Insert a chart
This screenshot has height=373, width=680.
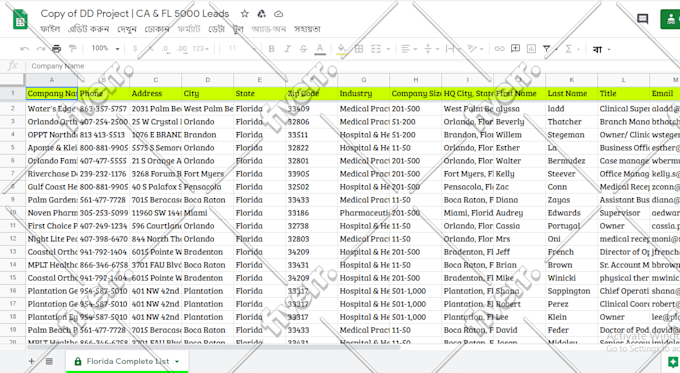(x=531, y=49)
